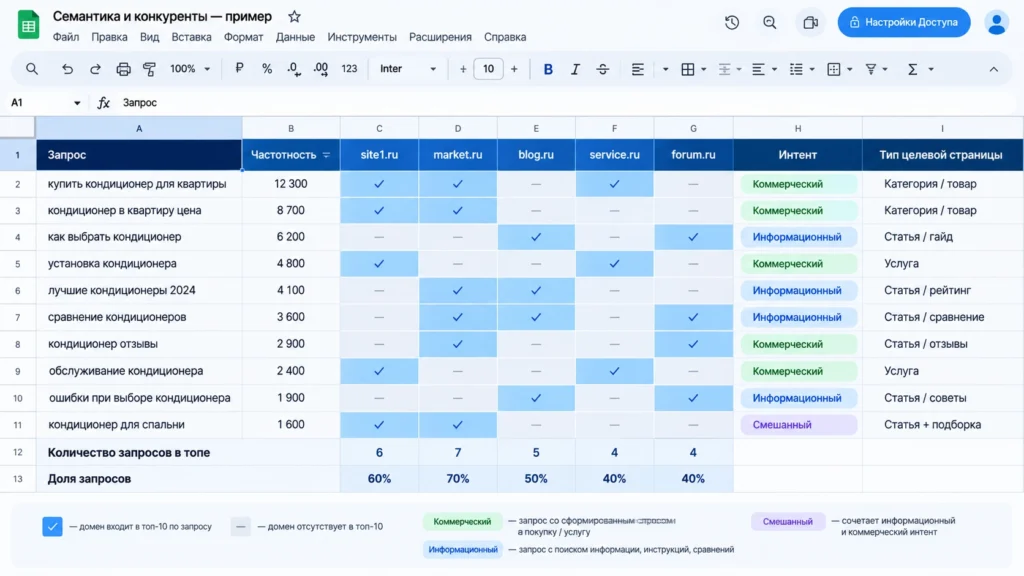Open the zoom level 100% dropdown

click(189, 69)
